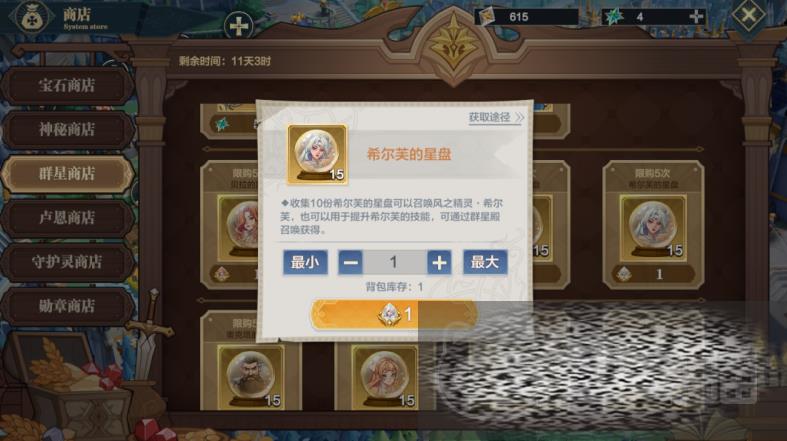
Task: Click 希尔芙的星盘 item icon in popup
Action: point(317,155)
